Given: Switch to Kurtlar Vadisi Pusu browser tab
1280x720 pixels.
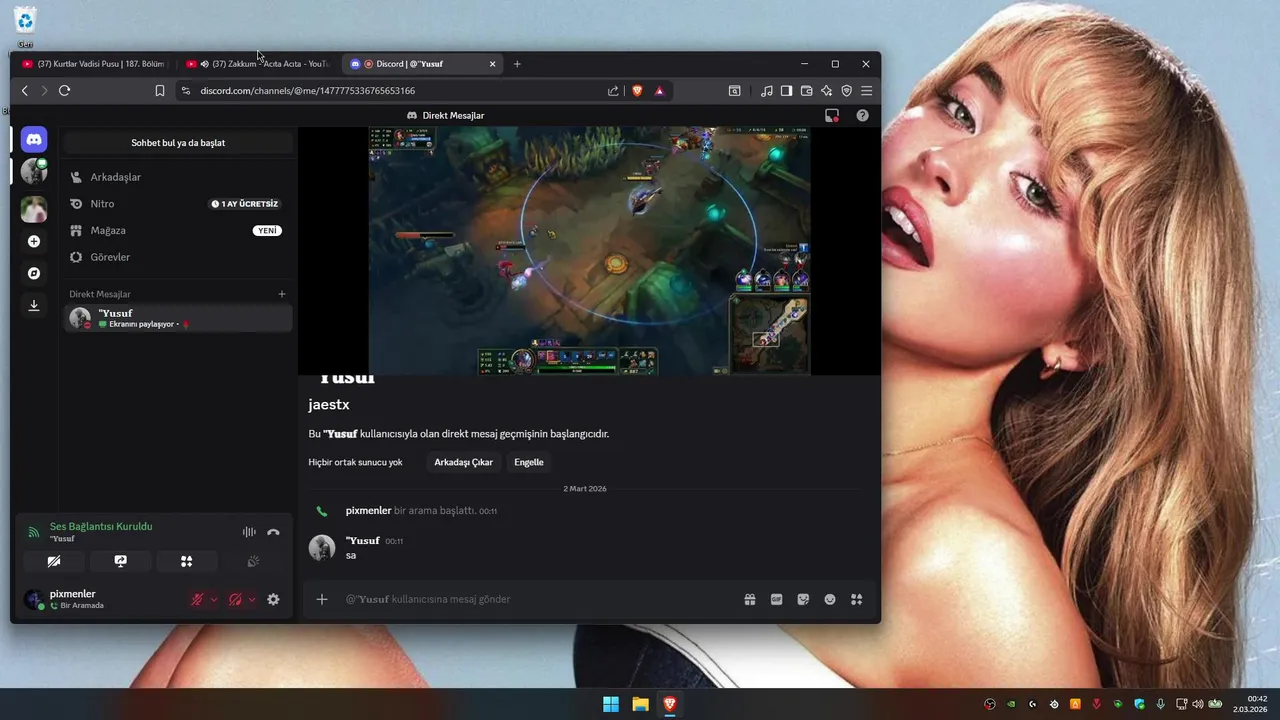Looking at the screenshot, I should [x=93, y=64].
